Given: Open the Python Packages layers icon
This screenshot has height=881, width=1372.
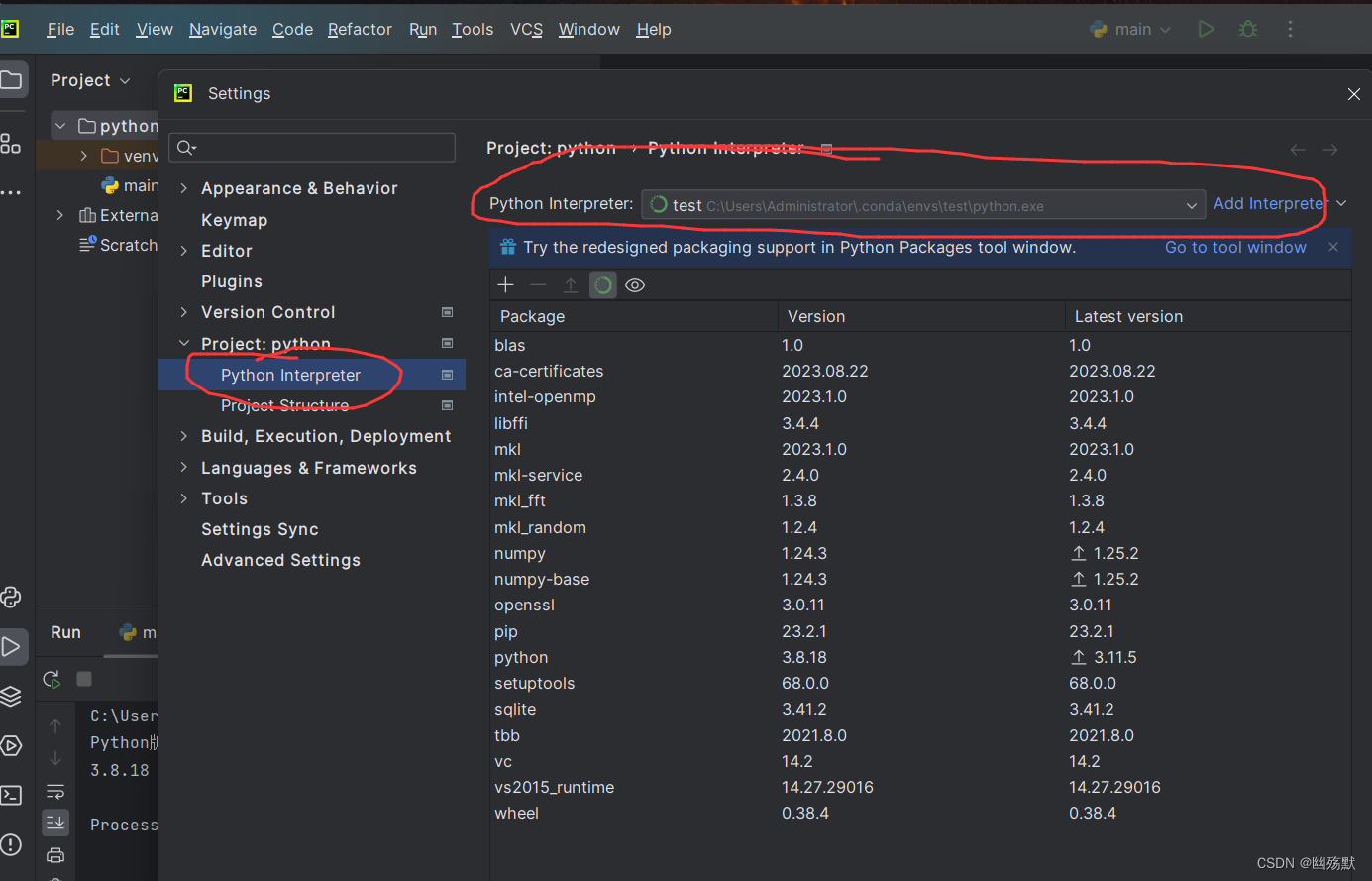Looking at the screenshot, I should coord(11,696).
